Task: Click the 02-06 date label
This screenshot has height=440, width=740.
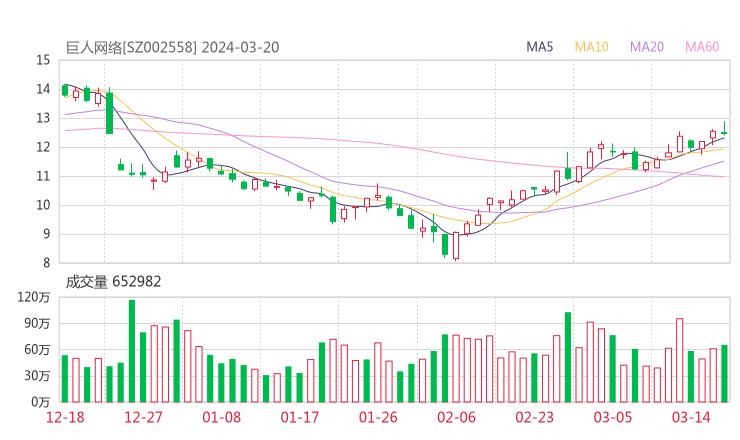Action: [456, 417]
